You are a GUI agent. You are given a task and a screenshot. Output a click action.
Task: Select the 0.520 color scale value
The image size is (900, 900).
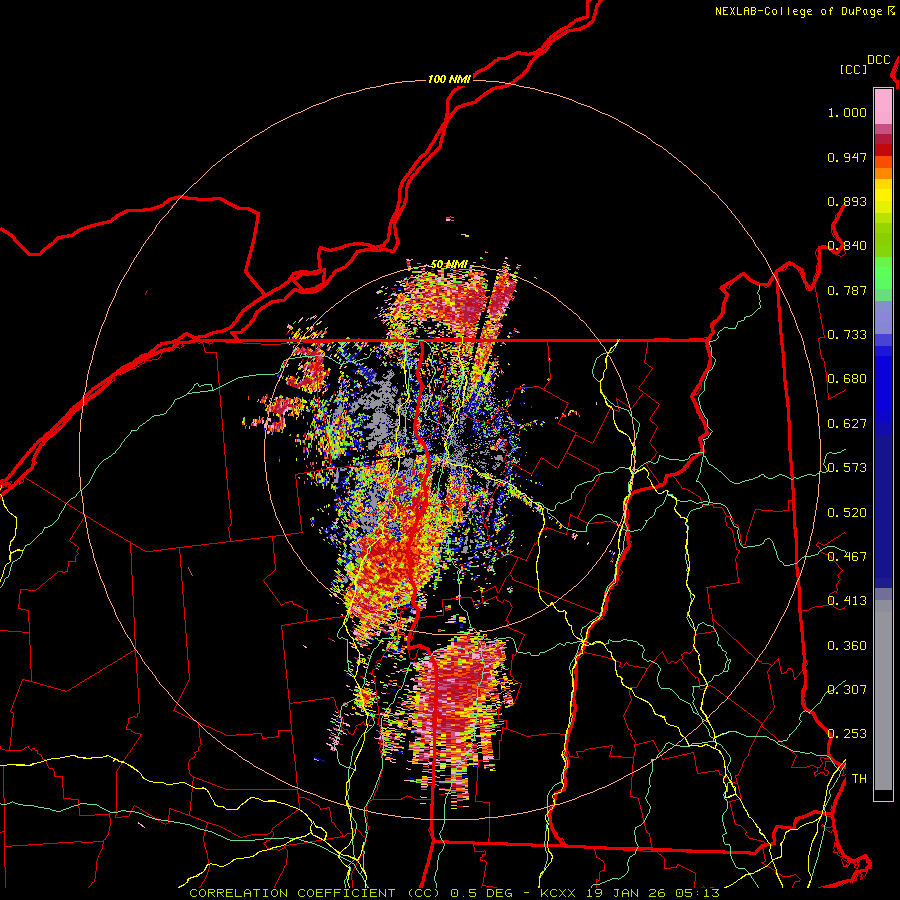(x=847, y=513)
